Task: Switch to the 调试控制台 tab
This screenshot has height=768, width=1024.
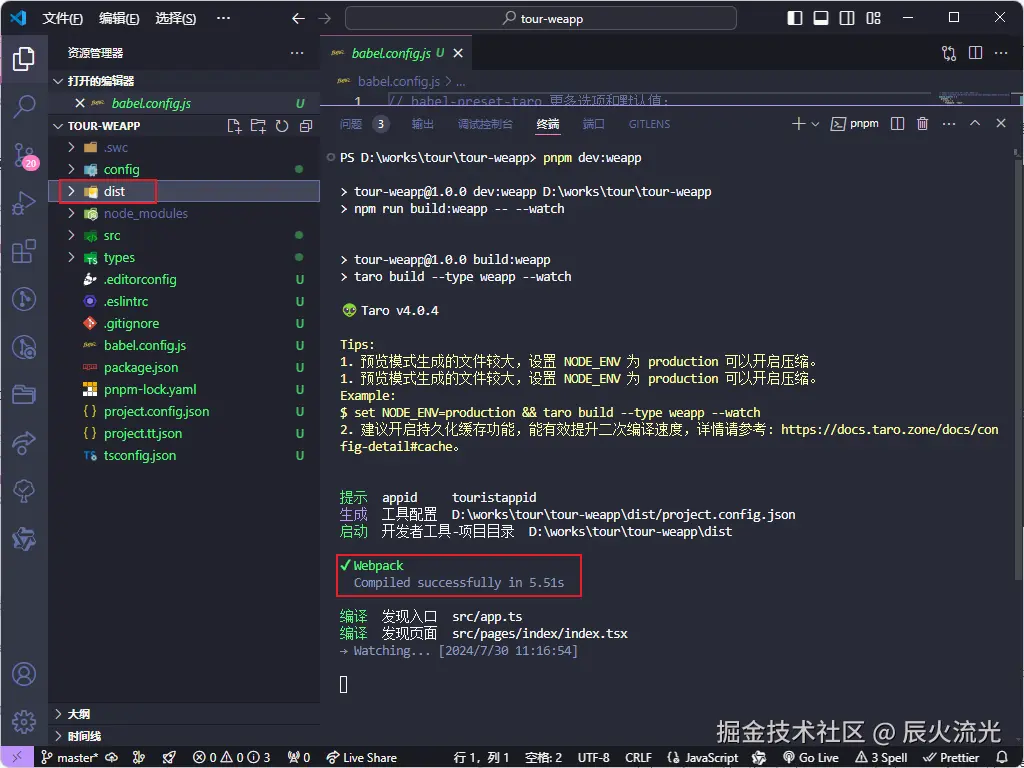Action: (485, 124)
